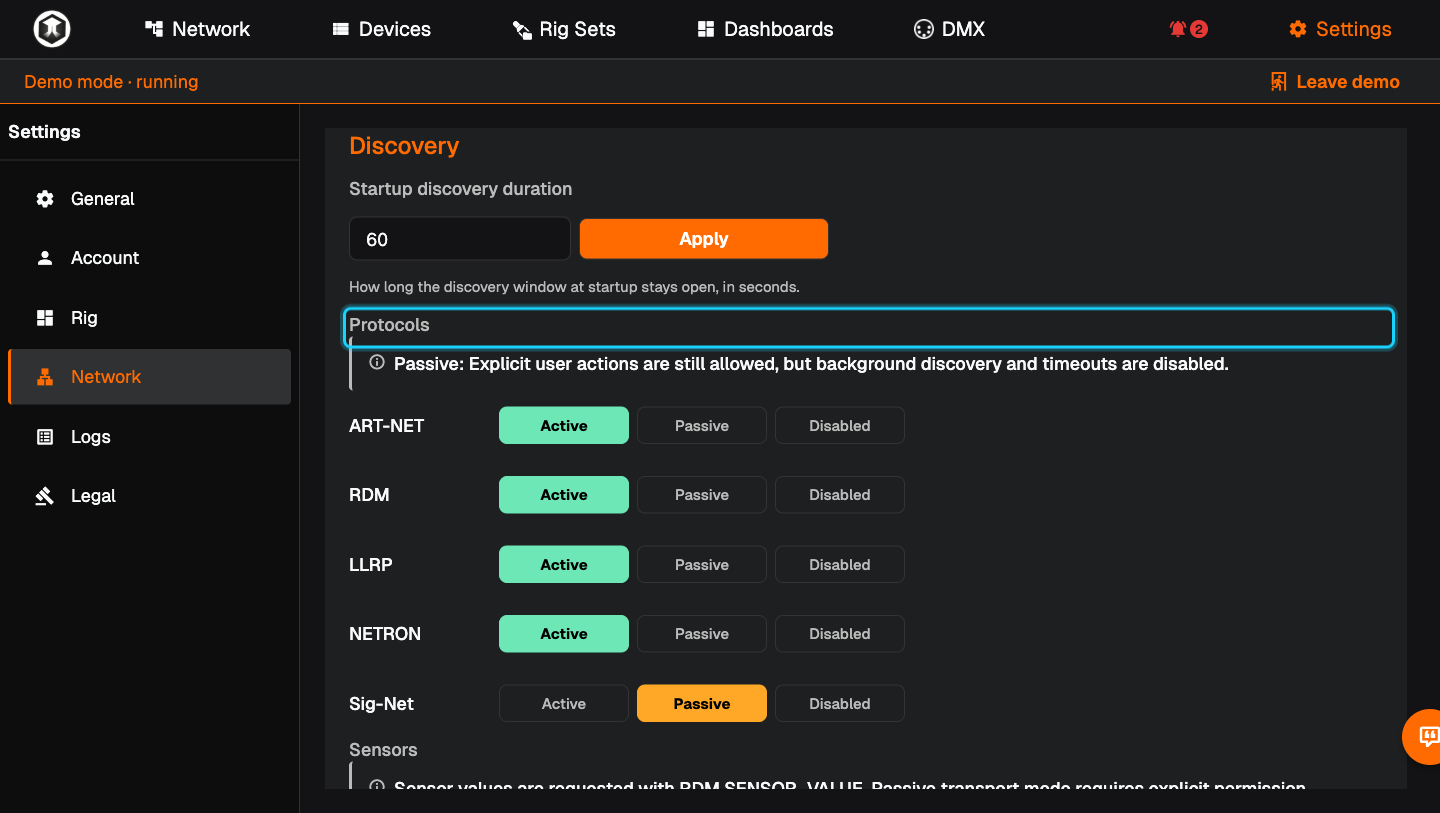The height and width of the screenshot is (813, 1440).
Task: Click the startup discovery duration field
Action: [x=460, y=239]
